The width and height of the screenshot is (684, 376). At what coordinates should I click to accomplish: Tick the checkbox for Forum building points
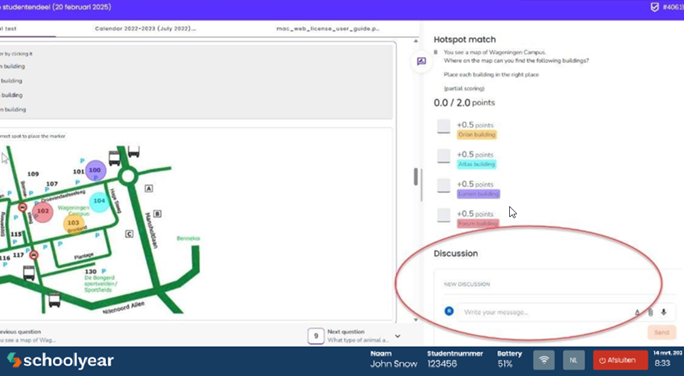pos(444,215)
